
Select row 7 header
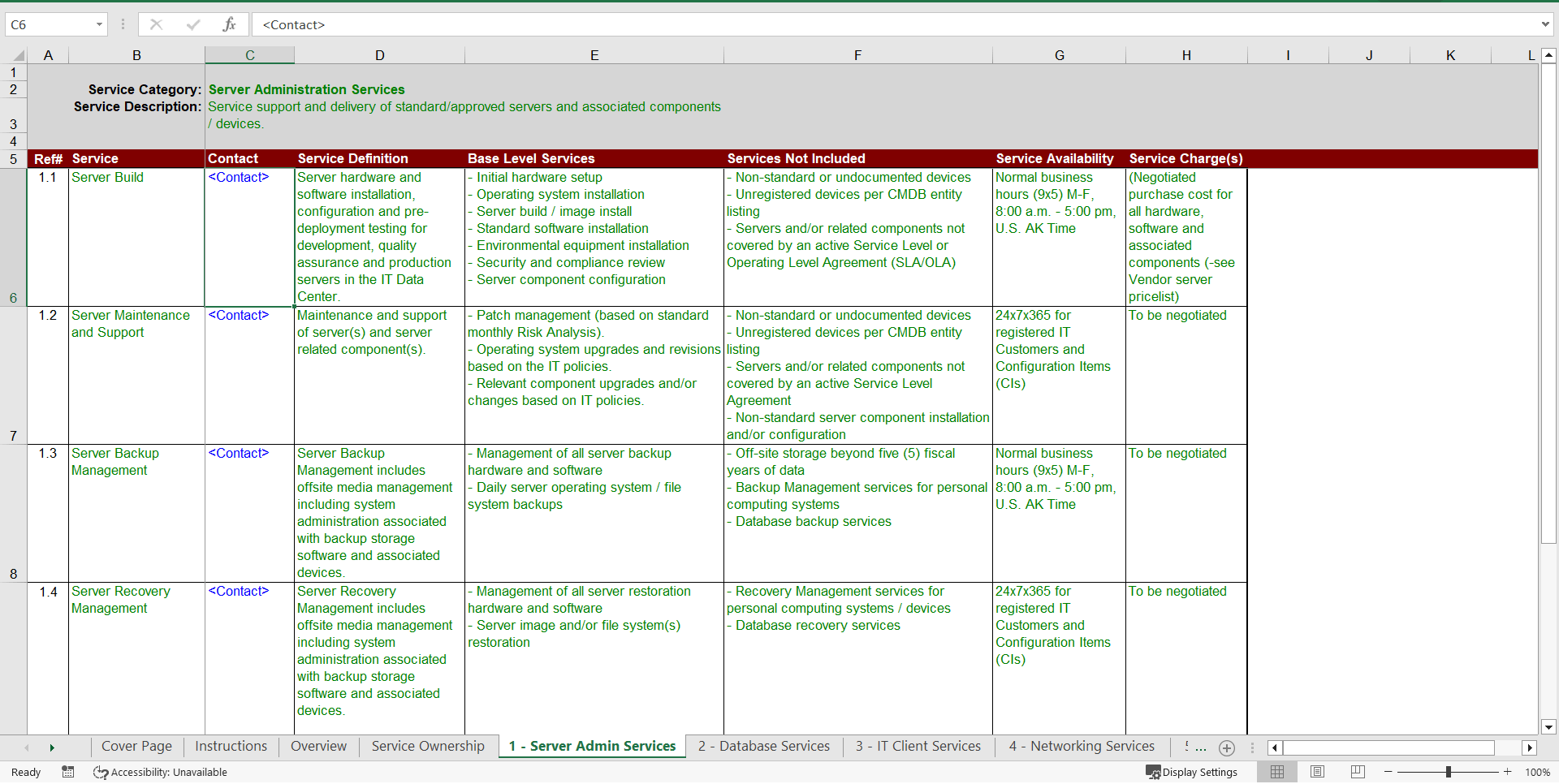click(13, 375)
